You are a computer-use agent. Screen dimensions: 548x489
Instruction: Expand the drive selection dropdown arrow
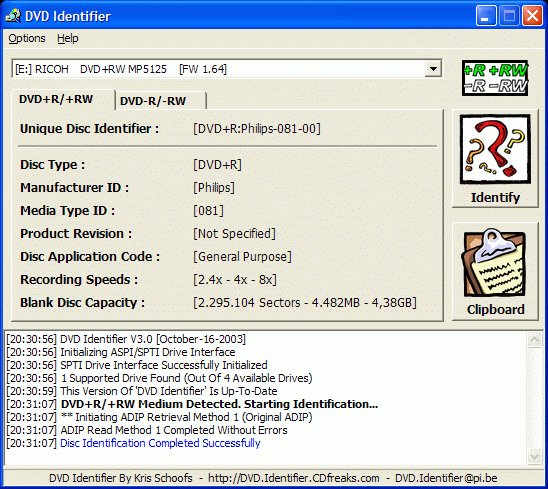click(433, 69)
